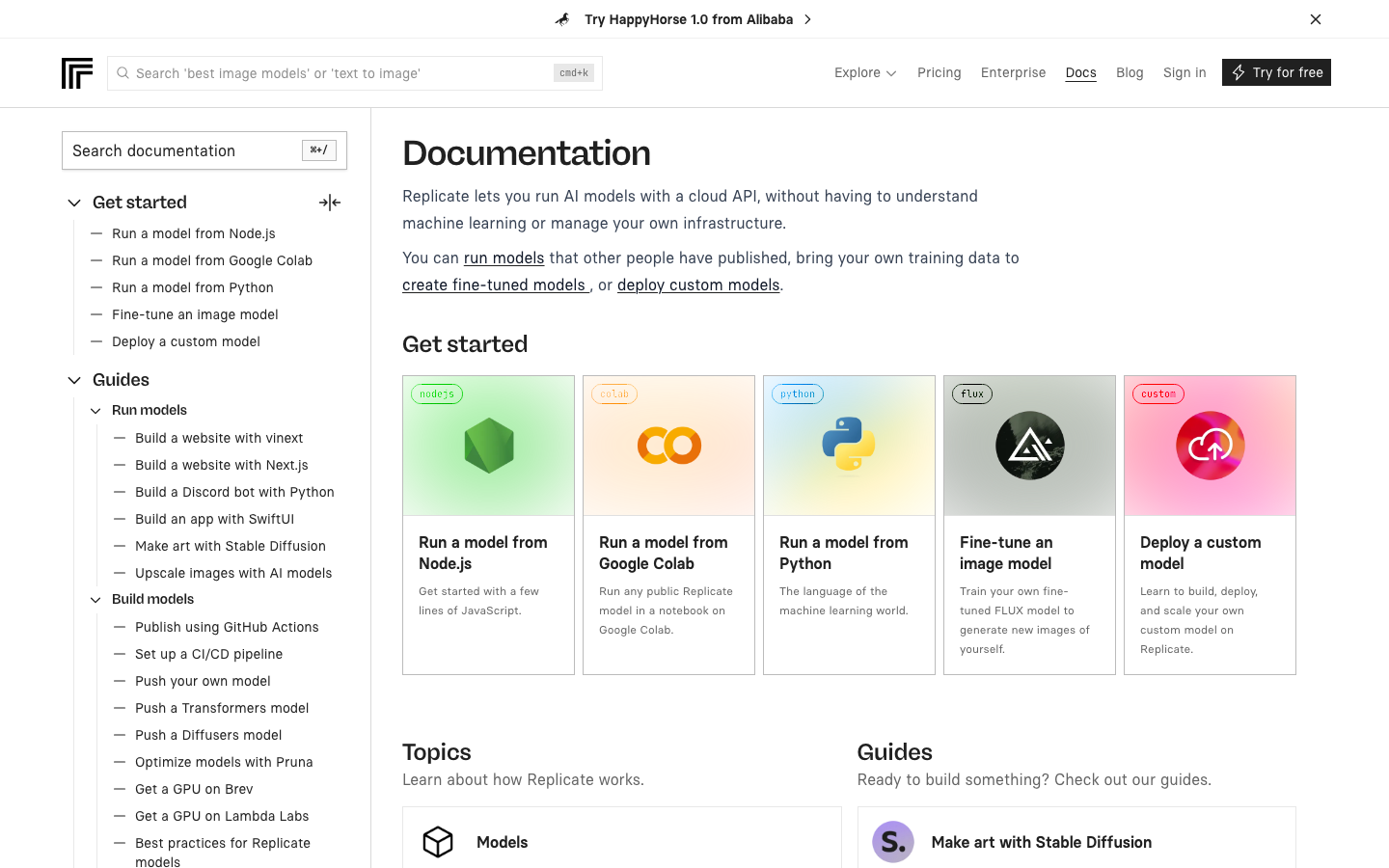Click the Replicate logo icon
The width and height of the screenshot is (1389, 868).
pos(77,73)
